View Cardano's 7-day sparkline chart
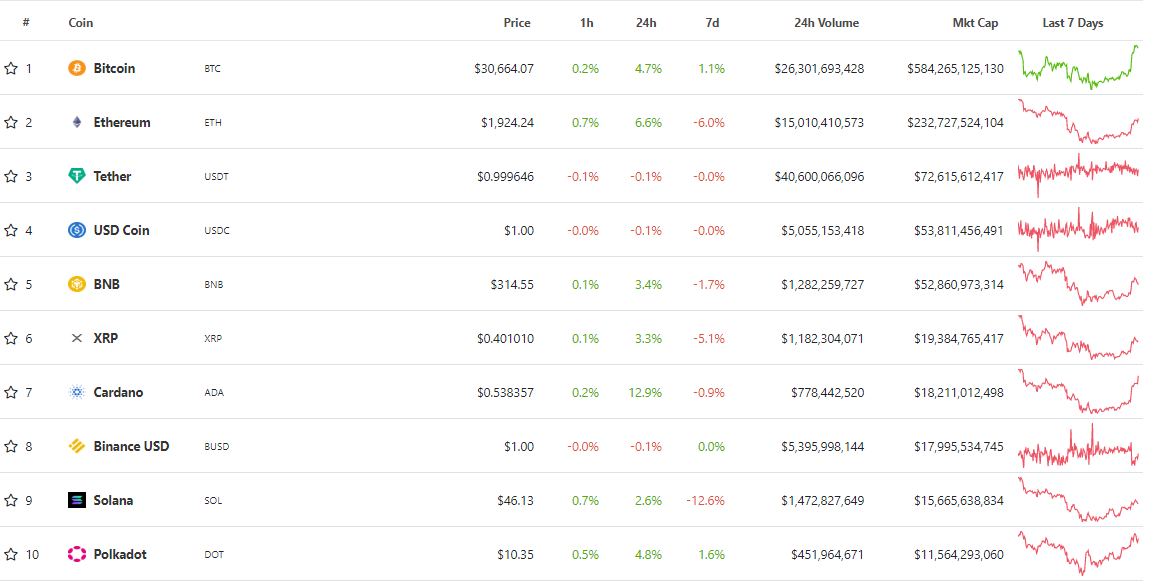 tap(1078, 391)
